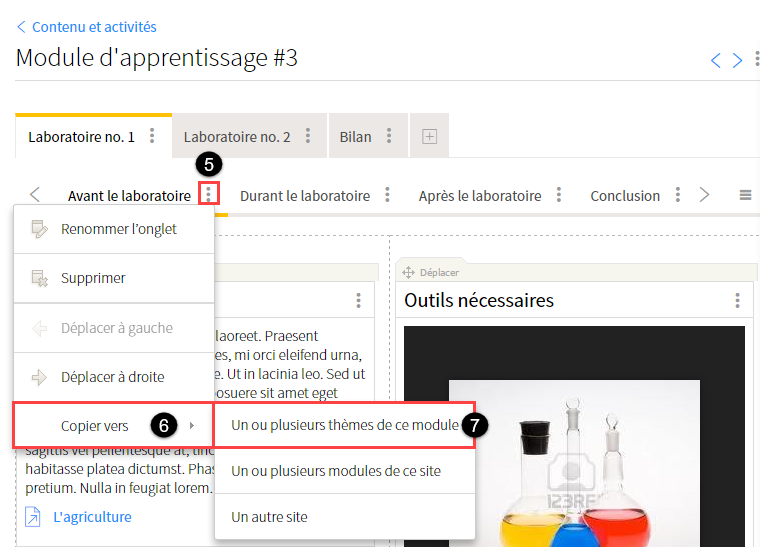Select the Durant le laboratoire theme tab
Viewport: 760px width, 547px height.
305,196
